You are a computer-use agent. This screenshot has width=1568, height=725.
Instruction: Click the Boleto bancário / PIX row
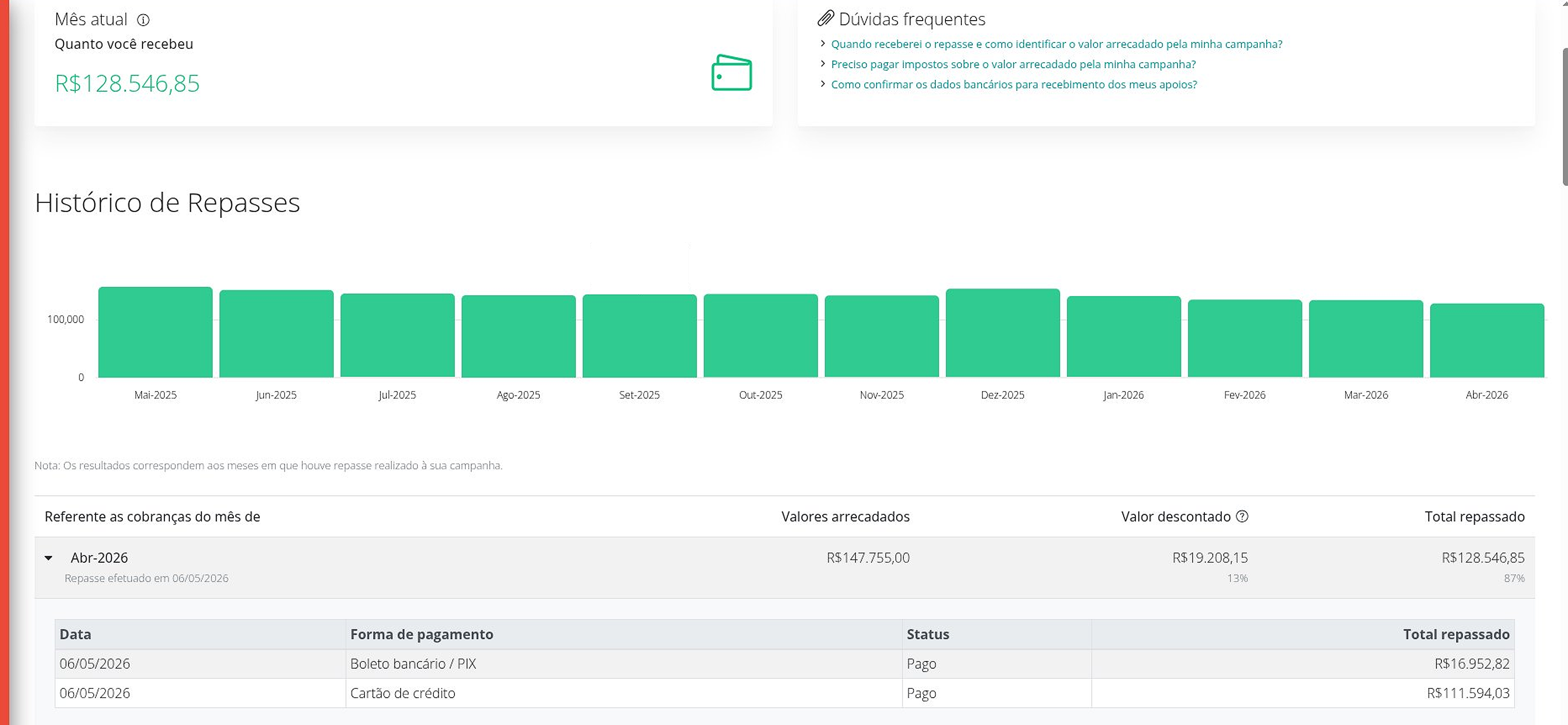tap(784, 664)
